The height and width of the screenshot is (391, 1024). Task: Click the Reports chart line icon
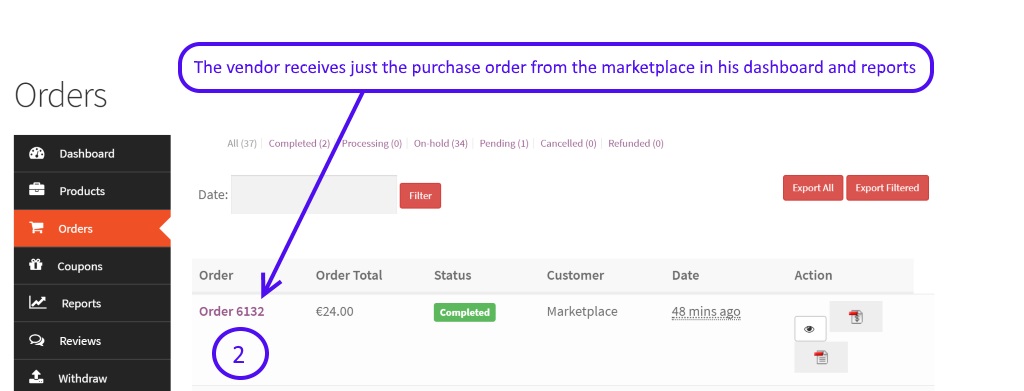[x=37, y=303]
